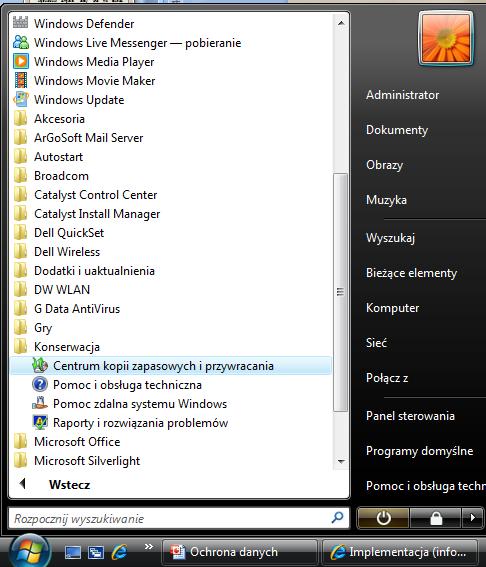The width and height of the screenshot is (486, 567).
Task: Click the orange flower user picture
Action: click(446, 38)
